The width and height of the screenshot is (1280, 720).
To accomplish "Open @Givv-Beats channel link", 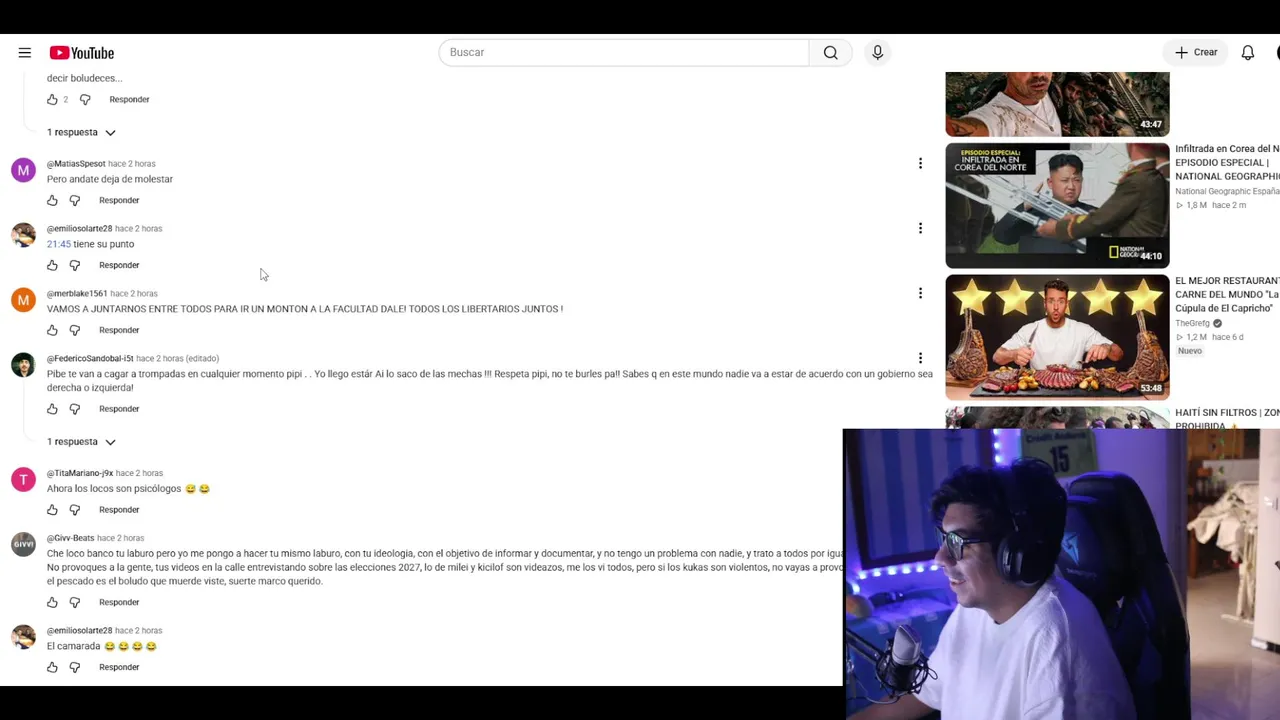I will [70, 538].
